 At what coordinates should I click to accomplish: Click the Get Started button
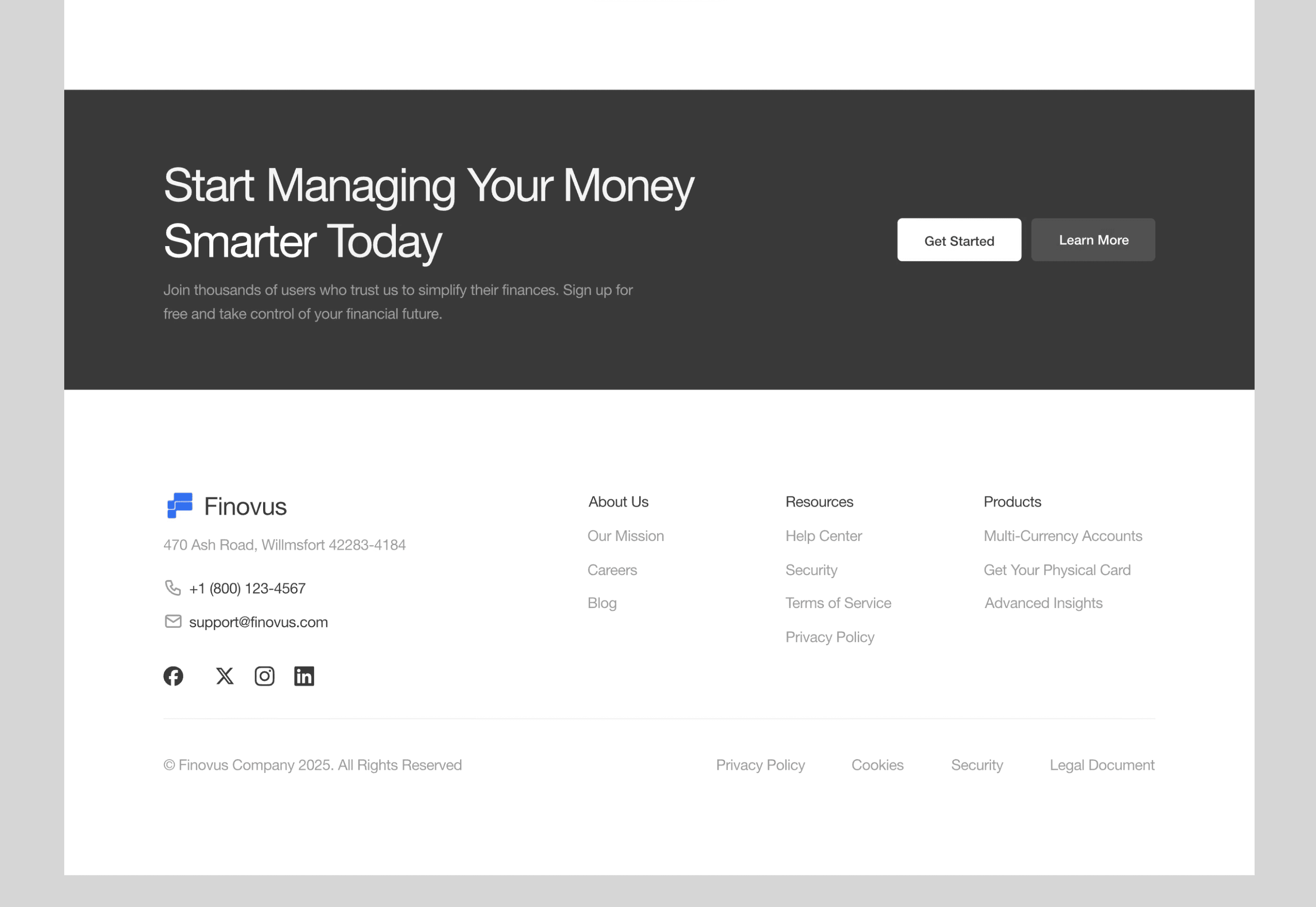tap(959, 240)
